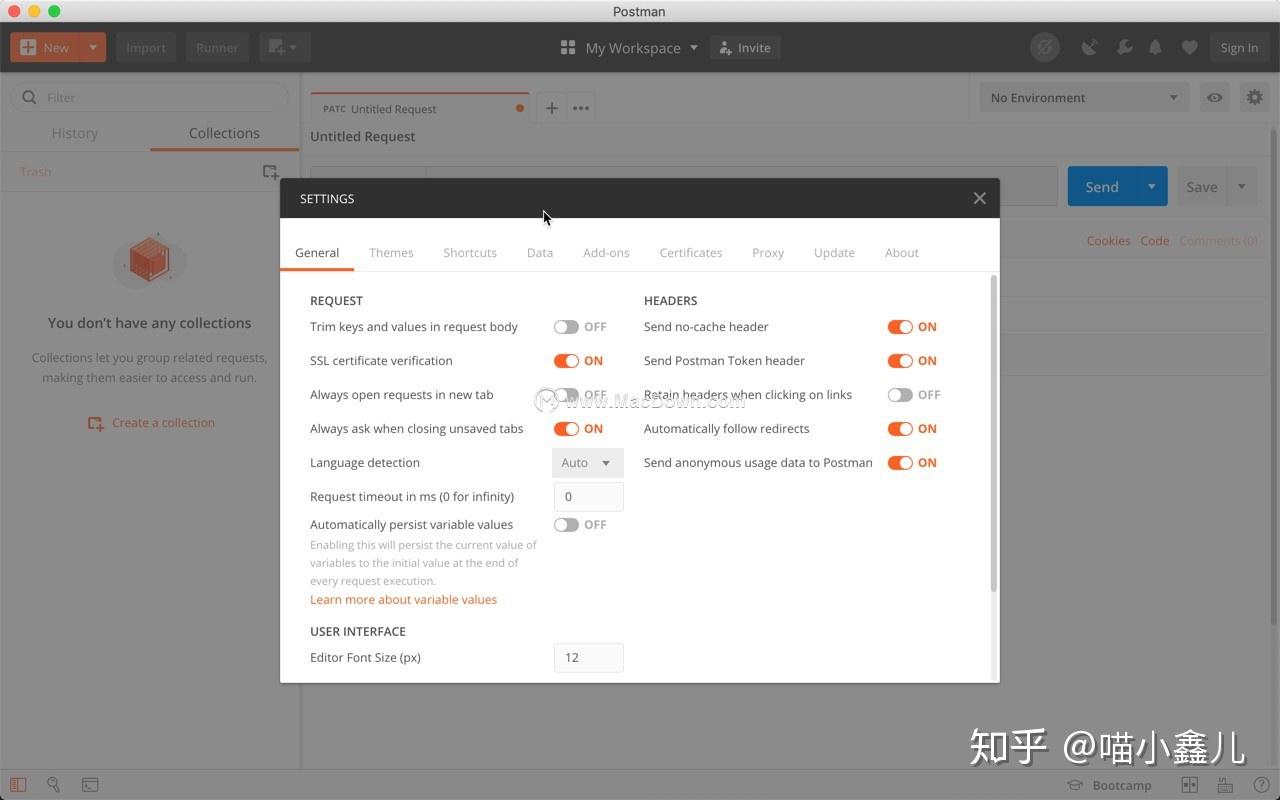Open the environment quick look eye icon

pos(1214,97)
